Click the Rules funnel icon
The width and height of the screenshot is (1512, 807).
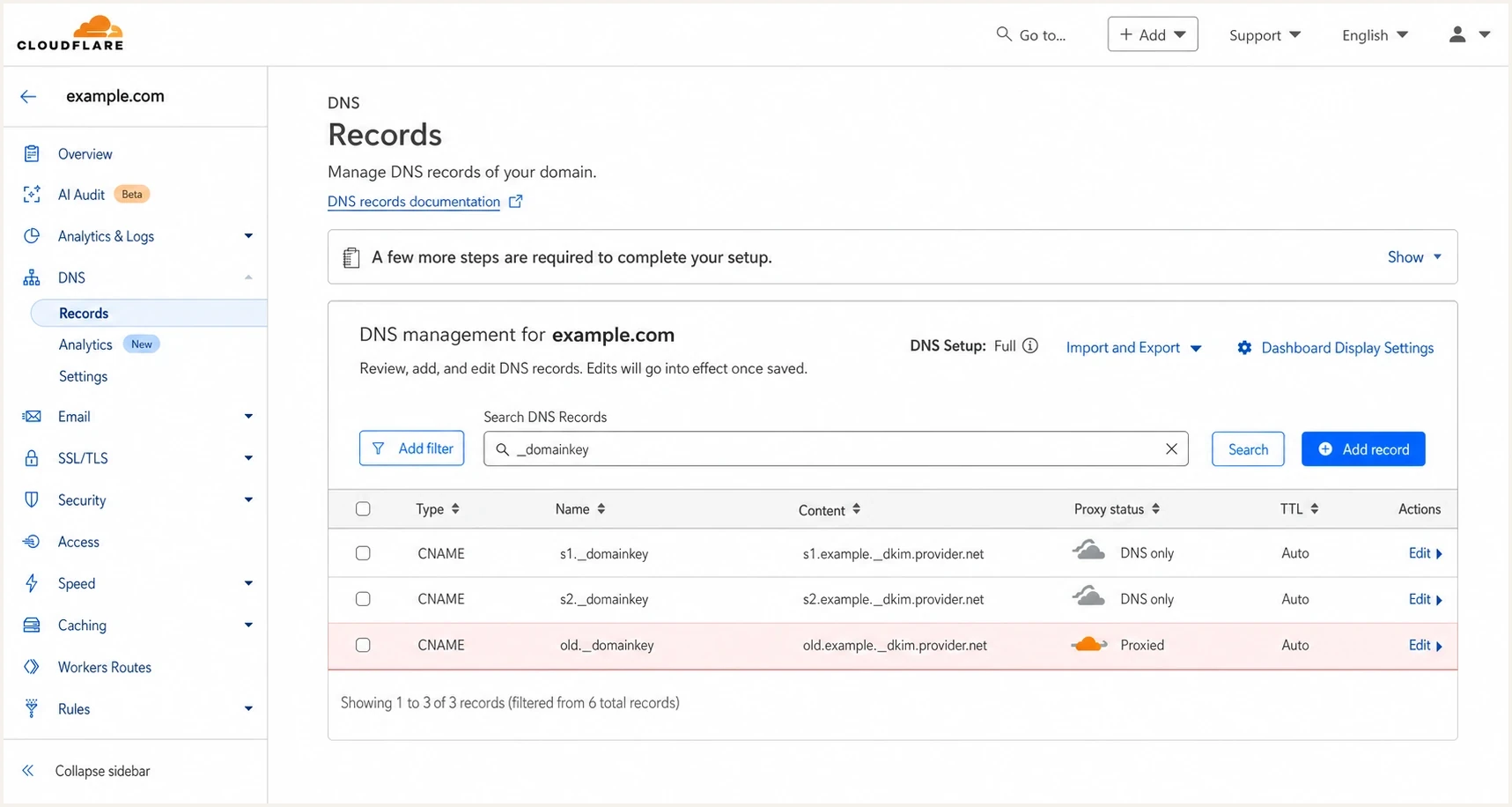tap(32, 708)
